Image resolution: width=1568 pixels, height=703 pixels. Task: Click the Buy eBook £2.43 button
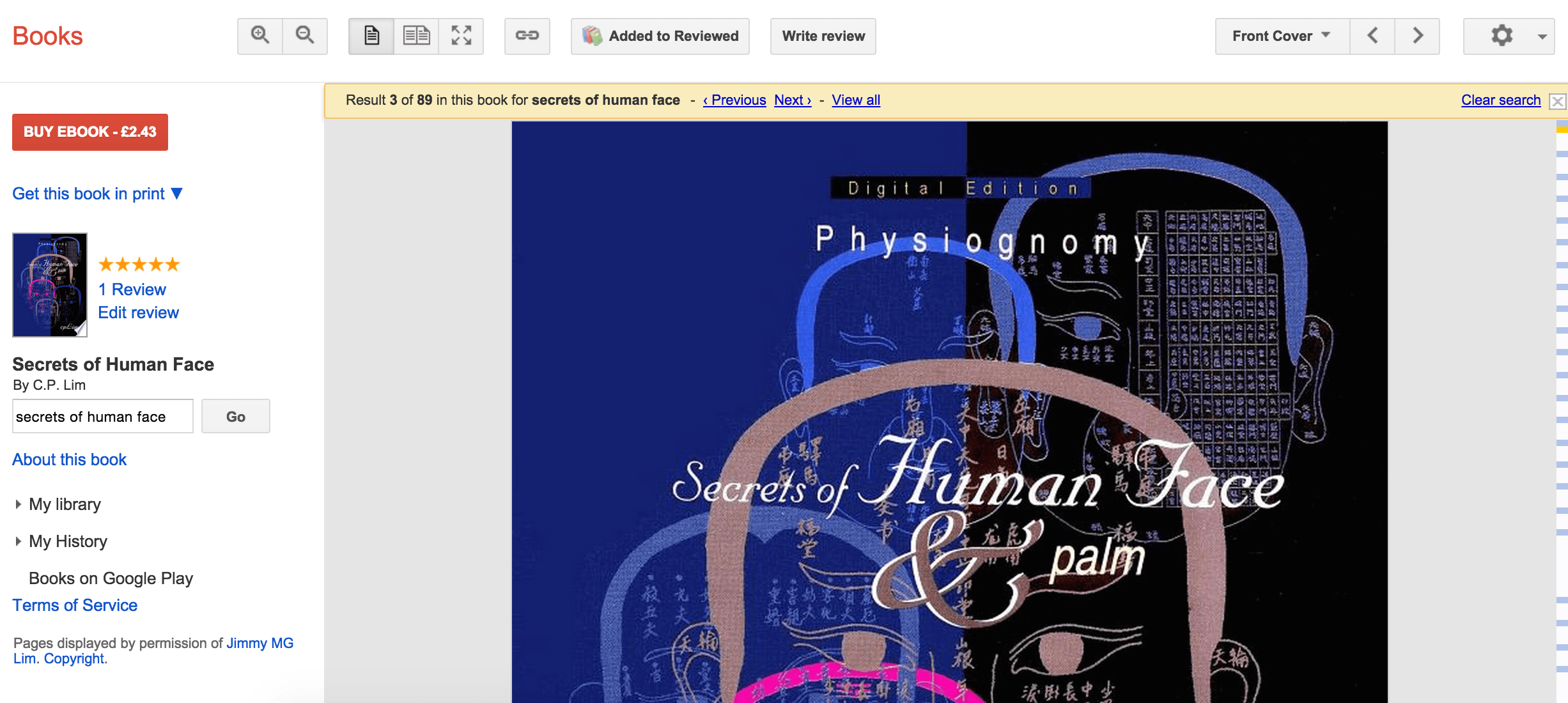point(90,132)
